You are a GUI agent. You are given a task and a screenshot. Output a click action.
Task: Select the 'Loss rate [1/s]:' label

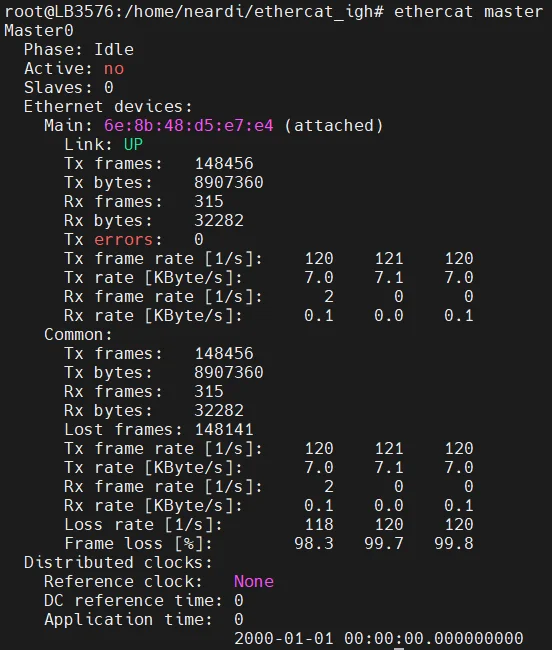pyautogui.click(x=143, y=525)
